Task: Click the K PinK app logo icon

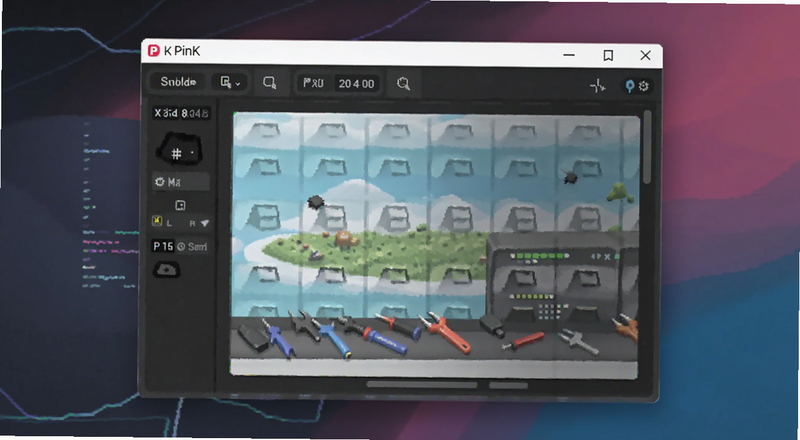Action: (154, 51)
